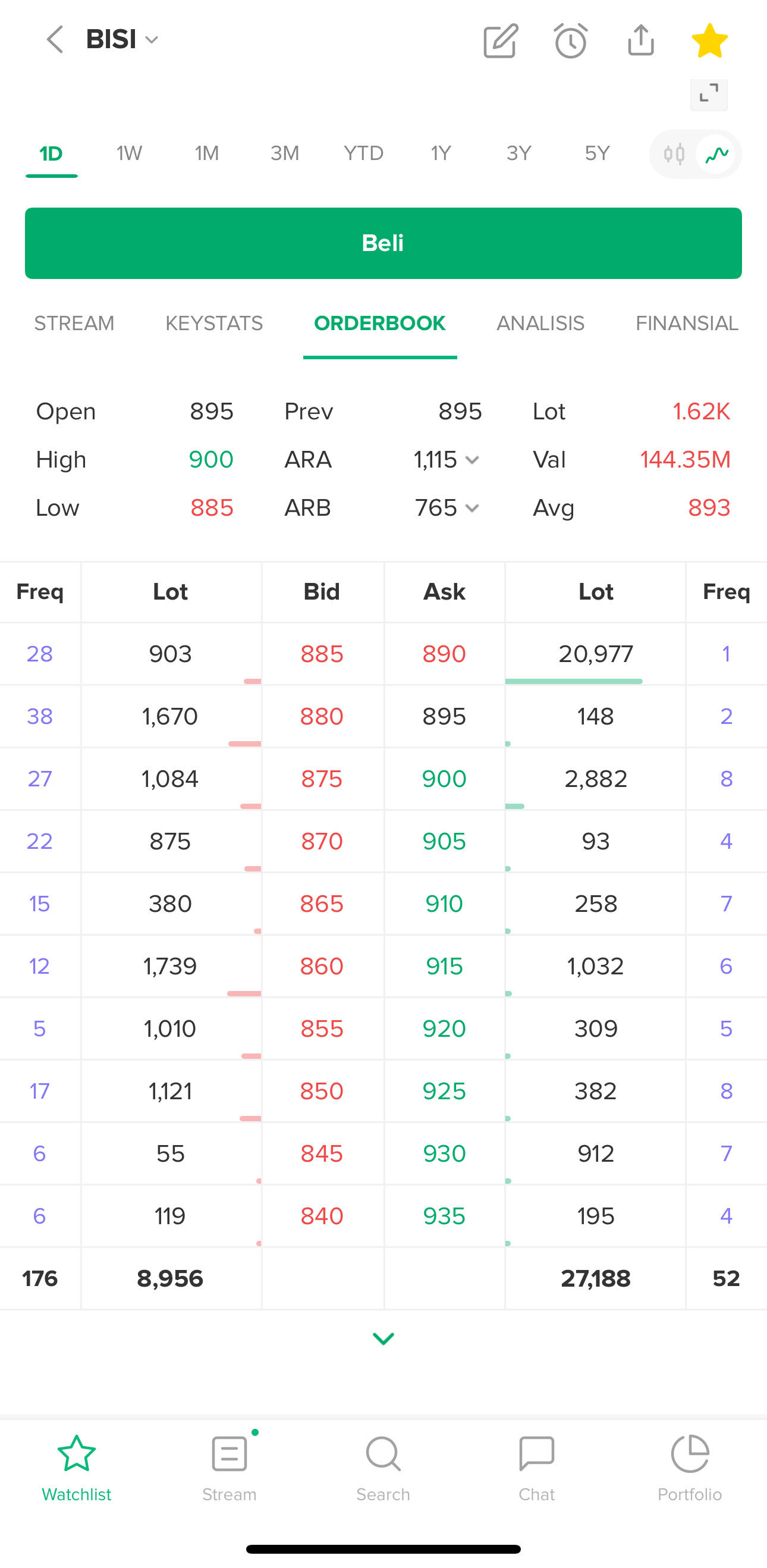Go to Search in bottom navigation
The image size is (767, 1568).
tap(383, 1467)
